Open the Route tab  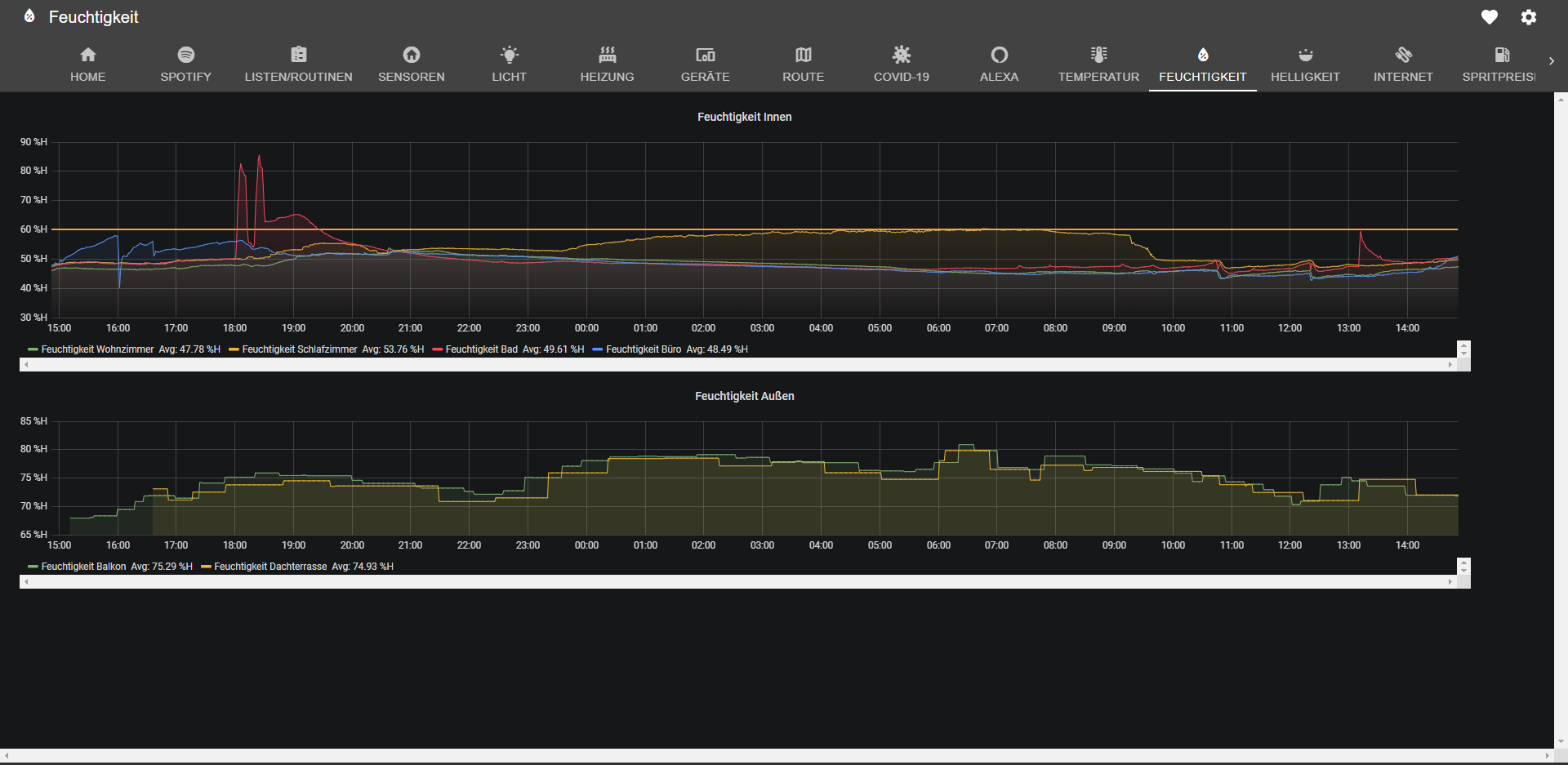click(804, 66)
